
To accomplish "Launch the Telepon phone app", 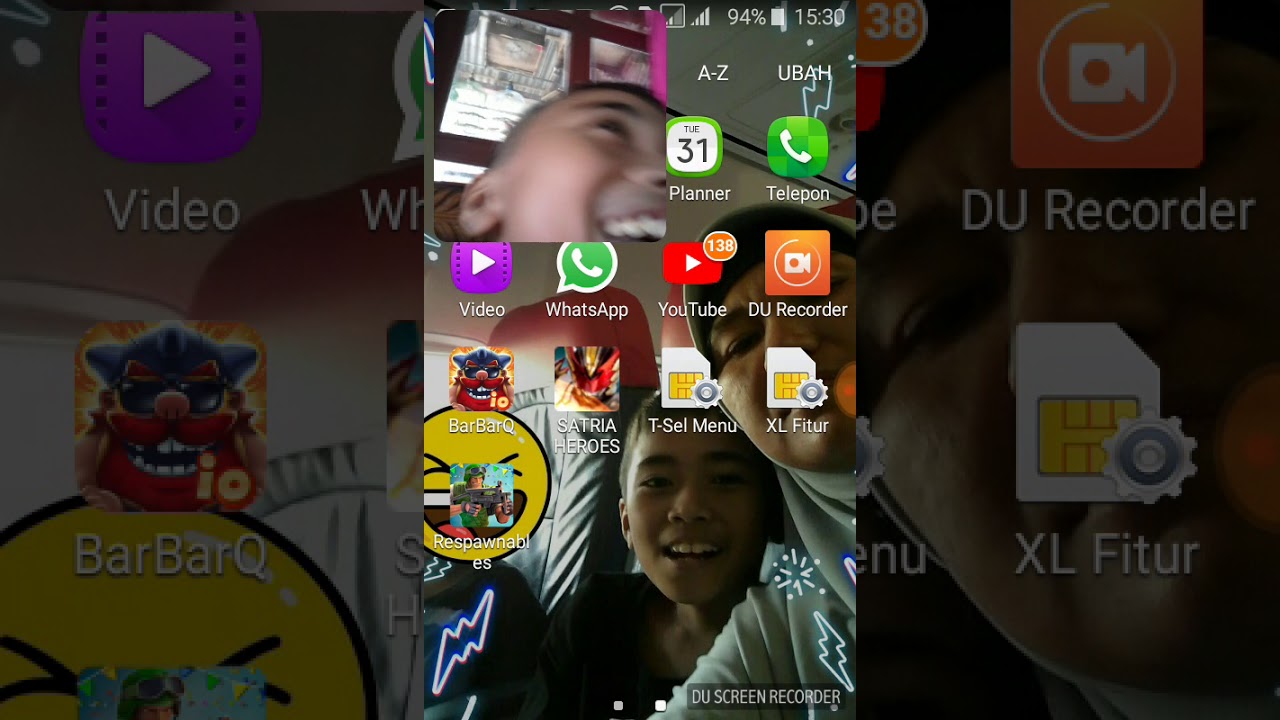I will [x=797, y=148].
